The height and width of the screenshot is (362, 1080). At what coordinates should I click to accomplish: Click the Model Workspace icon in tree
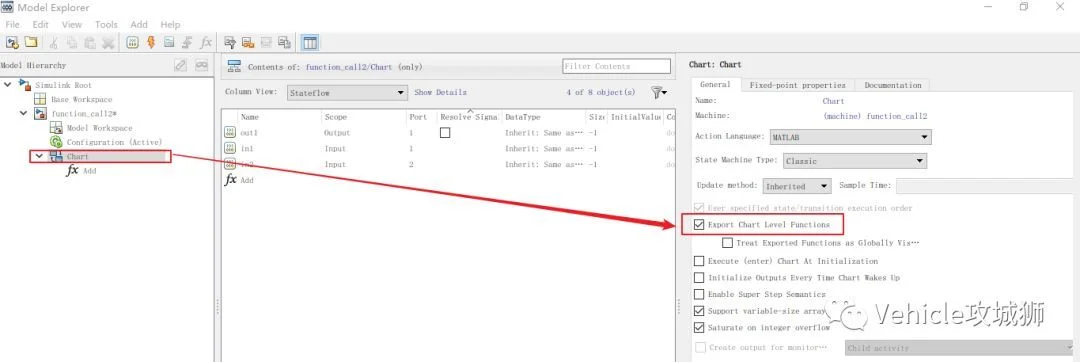(x=56, y=128)
